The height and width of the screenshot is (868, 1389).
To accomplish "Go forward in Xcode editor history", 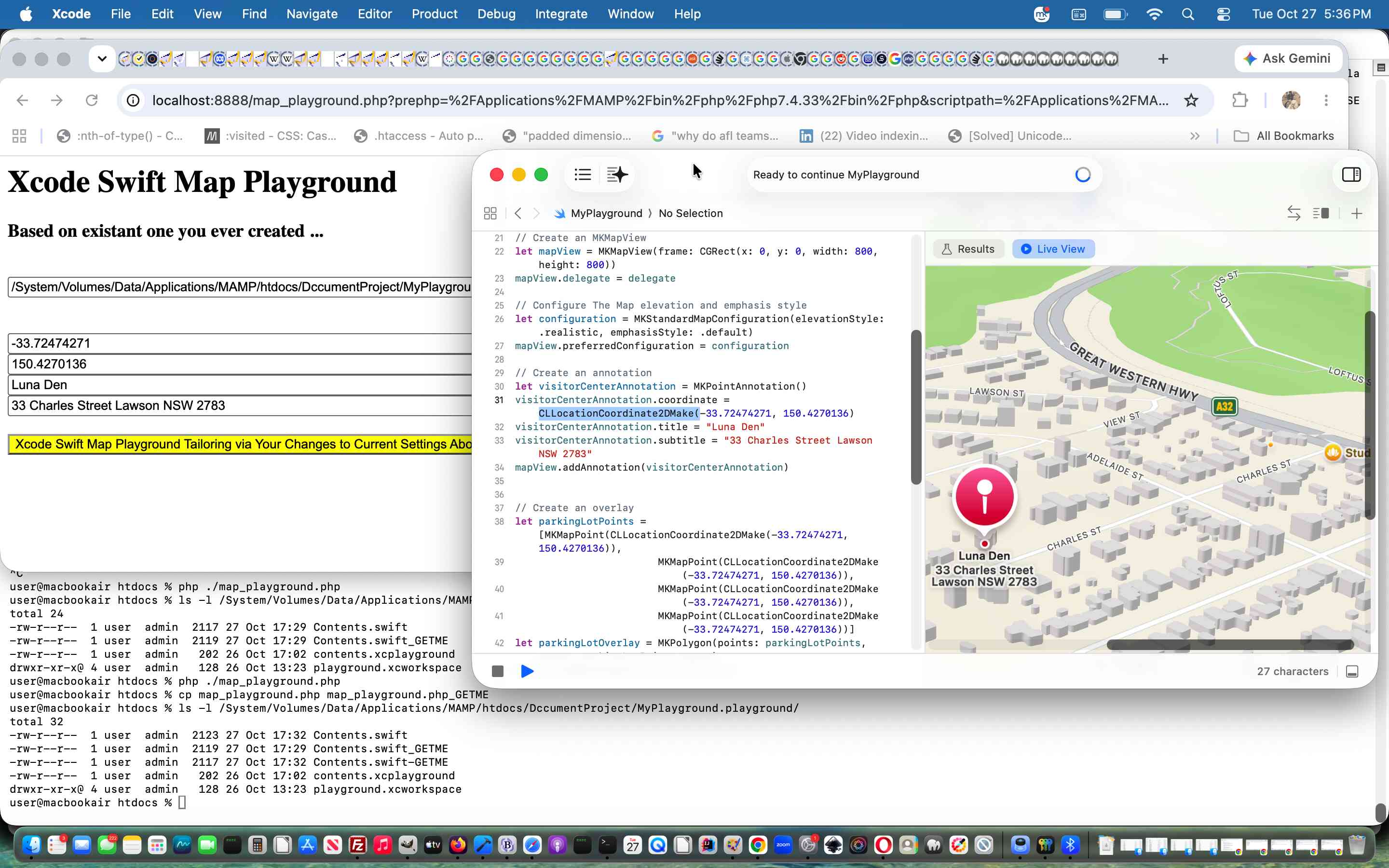I will point(537,214).
